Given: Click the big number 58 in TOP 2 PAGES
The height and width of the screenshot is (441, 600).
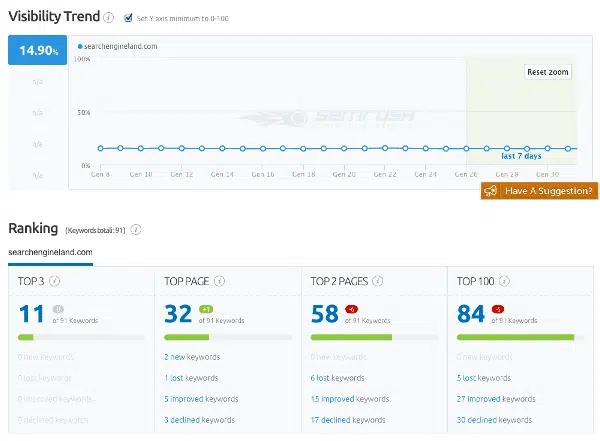Looking at the screenshot, I should pos(324,314).
